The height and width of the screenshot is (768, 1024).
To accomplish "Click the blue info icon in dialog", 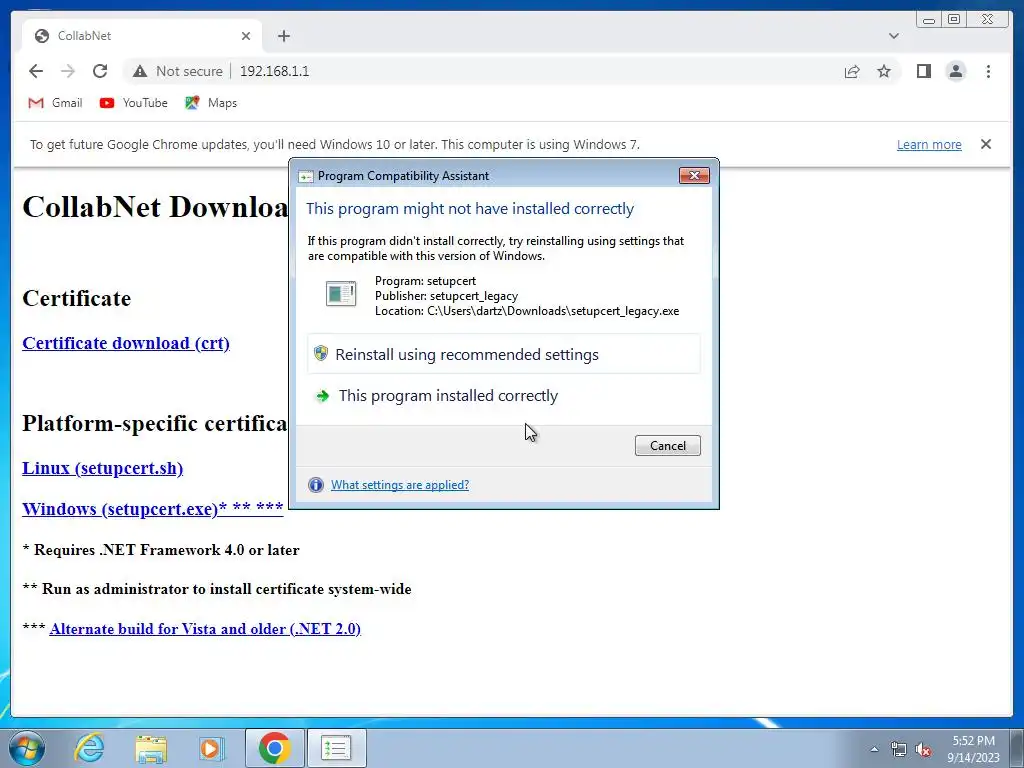I will coord(316,485).
